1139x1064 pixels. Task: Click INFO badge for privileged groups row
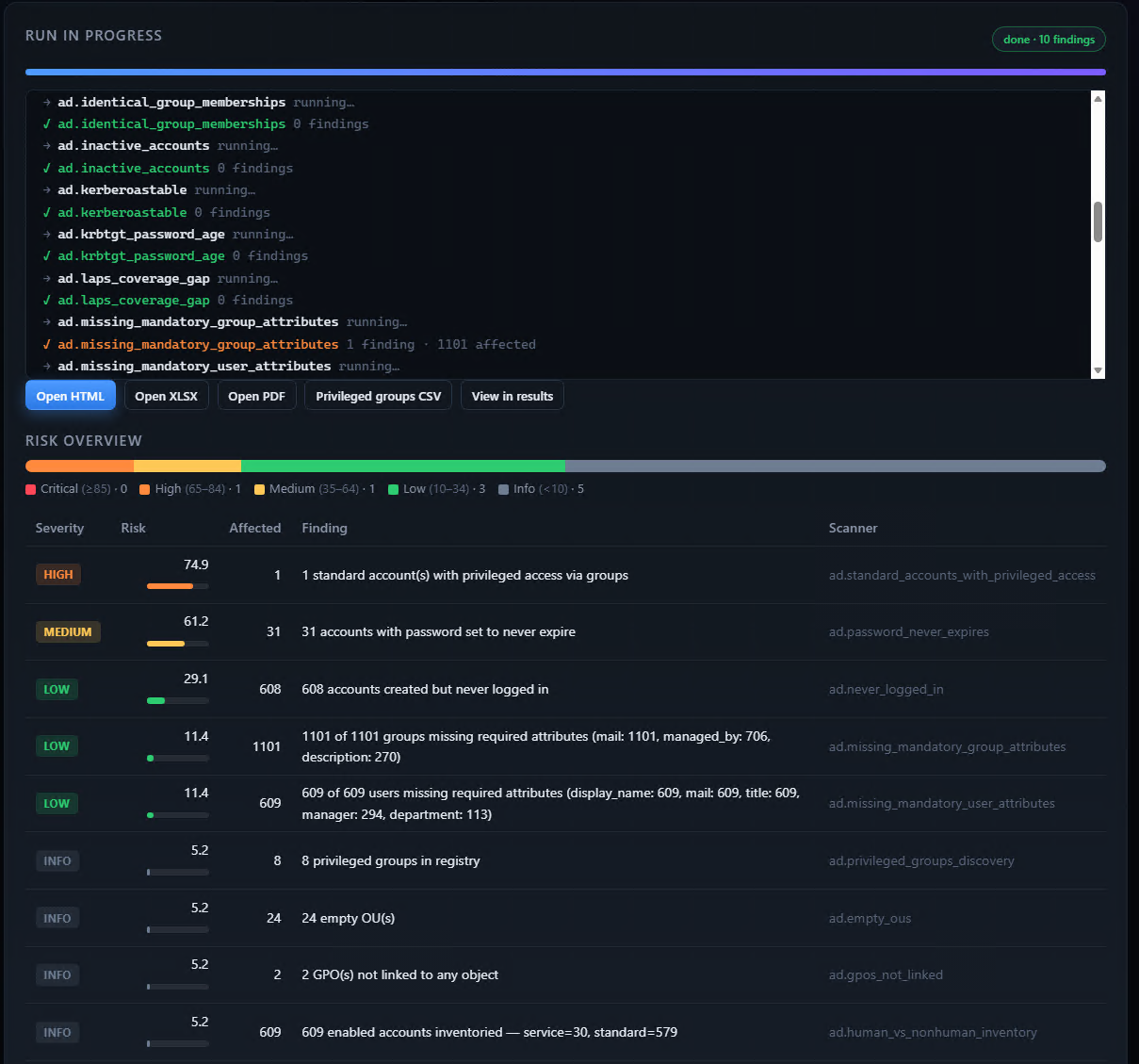click(57, 861)
